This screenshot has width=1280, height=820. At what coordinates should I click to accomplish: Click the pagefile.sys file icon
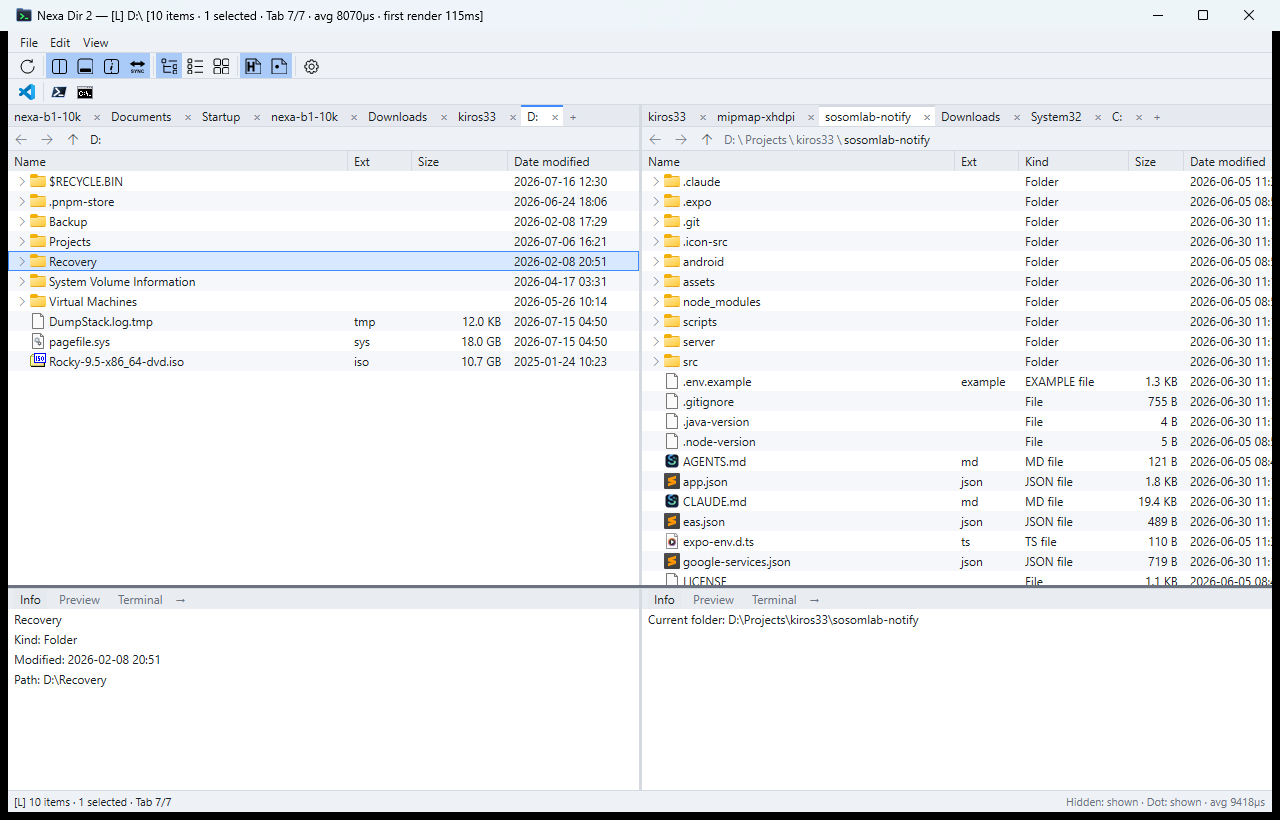click(38, 341)
